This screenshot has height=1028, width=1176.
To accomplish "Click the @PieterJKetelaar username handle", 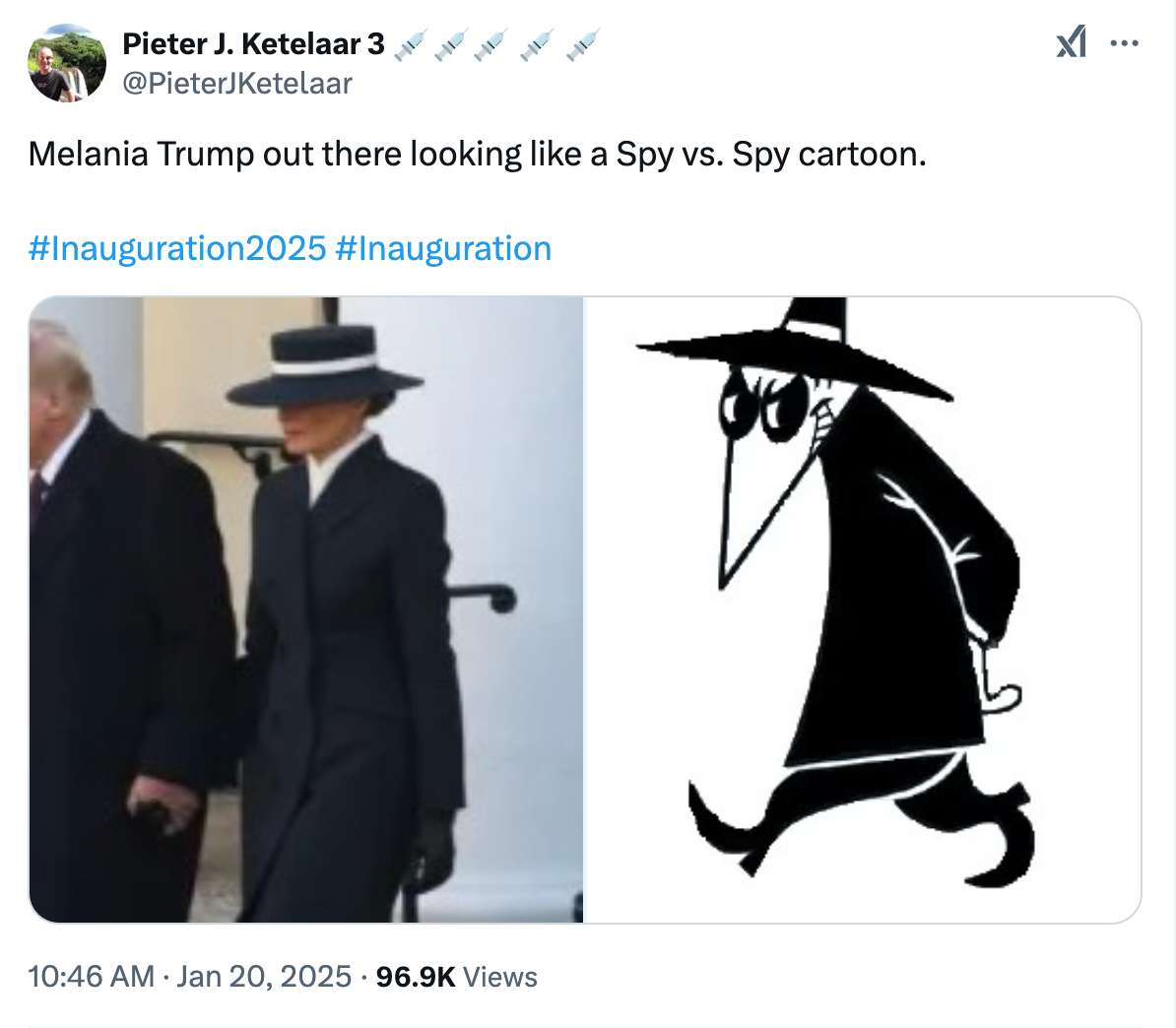I will click(238, 84).
